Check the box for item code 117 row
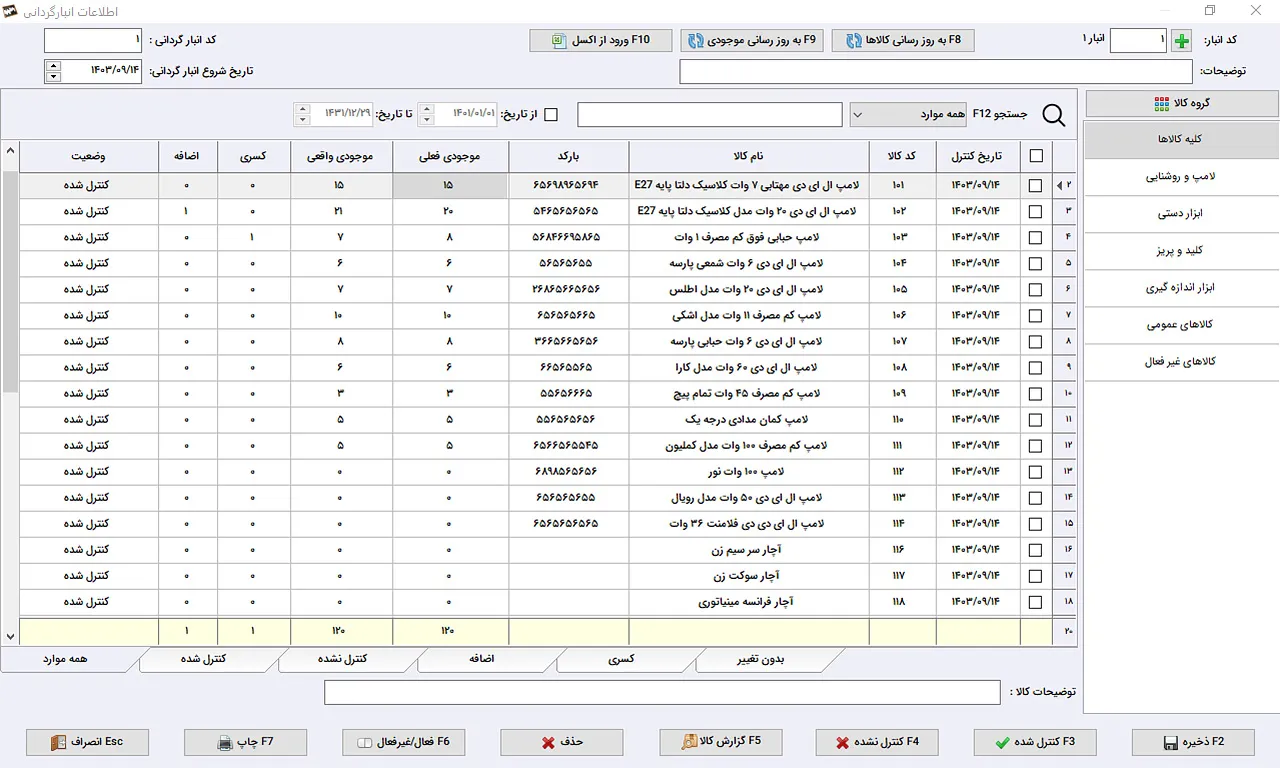1280x768 pixels. (1035, 576)
